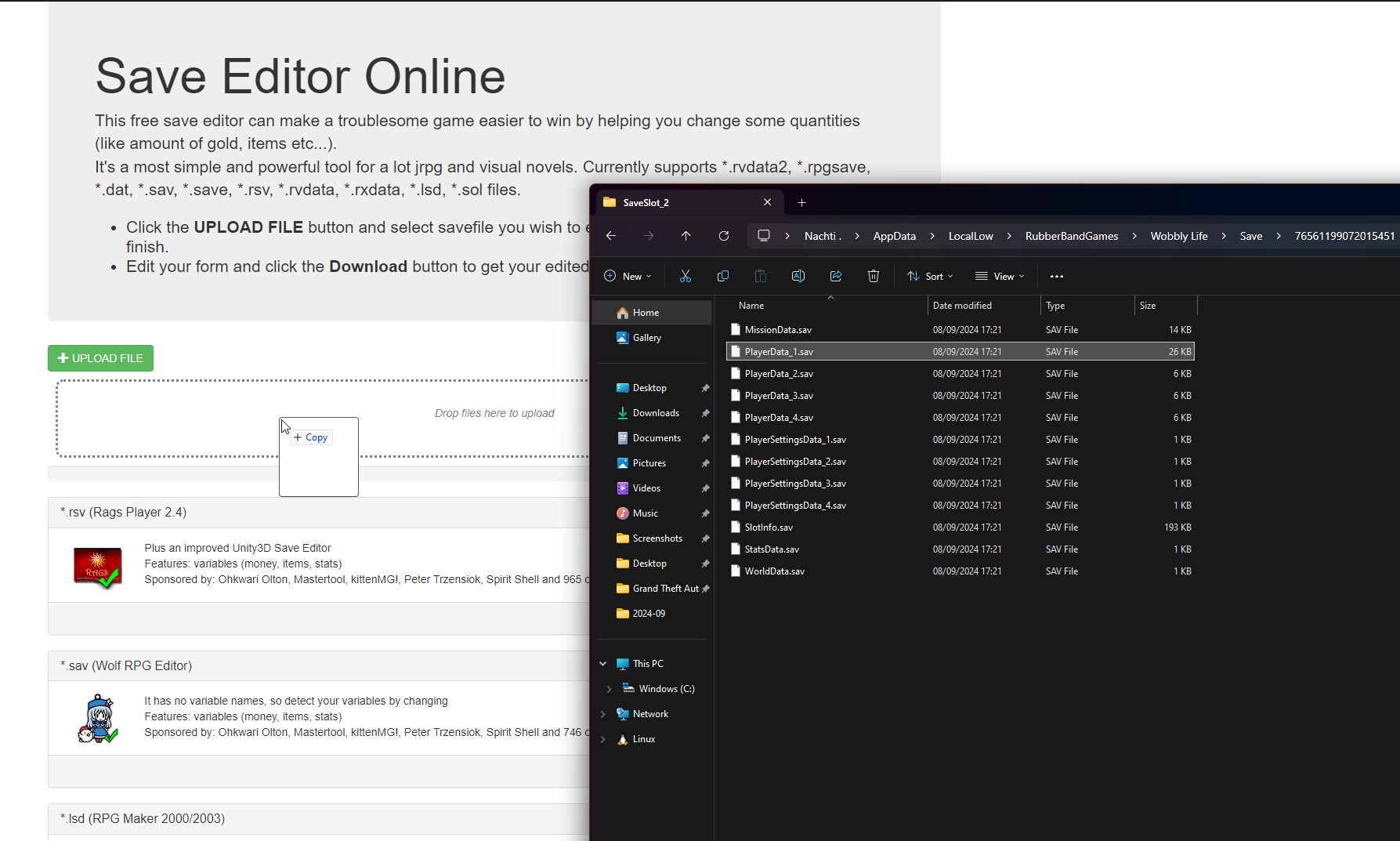This screenshot has height=841, width=1400.
Task: Click LocalLow in the breadcrumb path
Action: click(971, 236)
